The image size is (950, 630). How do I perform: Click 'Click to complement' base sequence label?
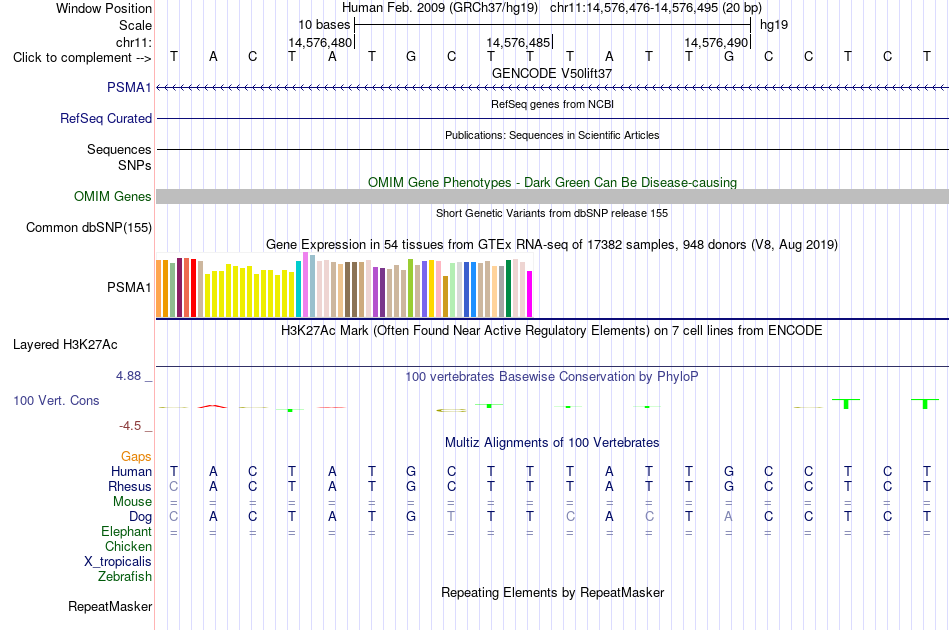tap(82, 58)
